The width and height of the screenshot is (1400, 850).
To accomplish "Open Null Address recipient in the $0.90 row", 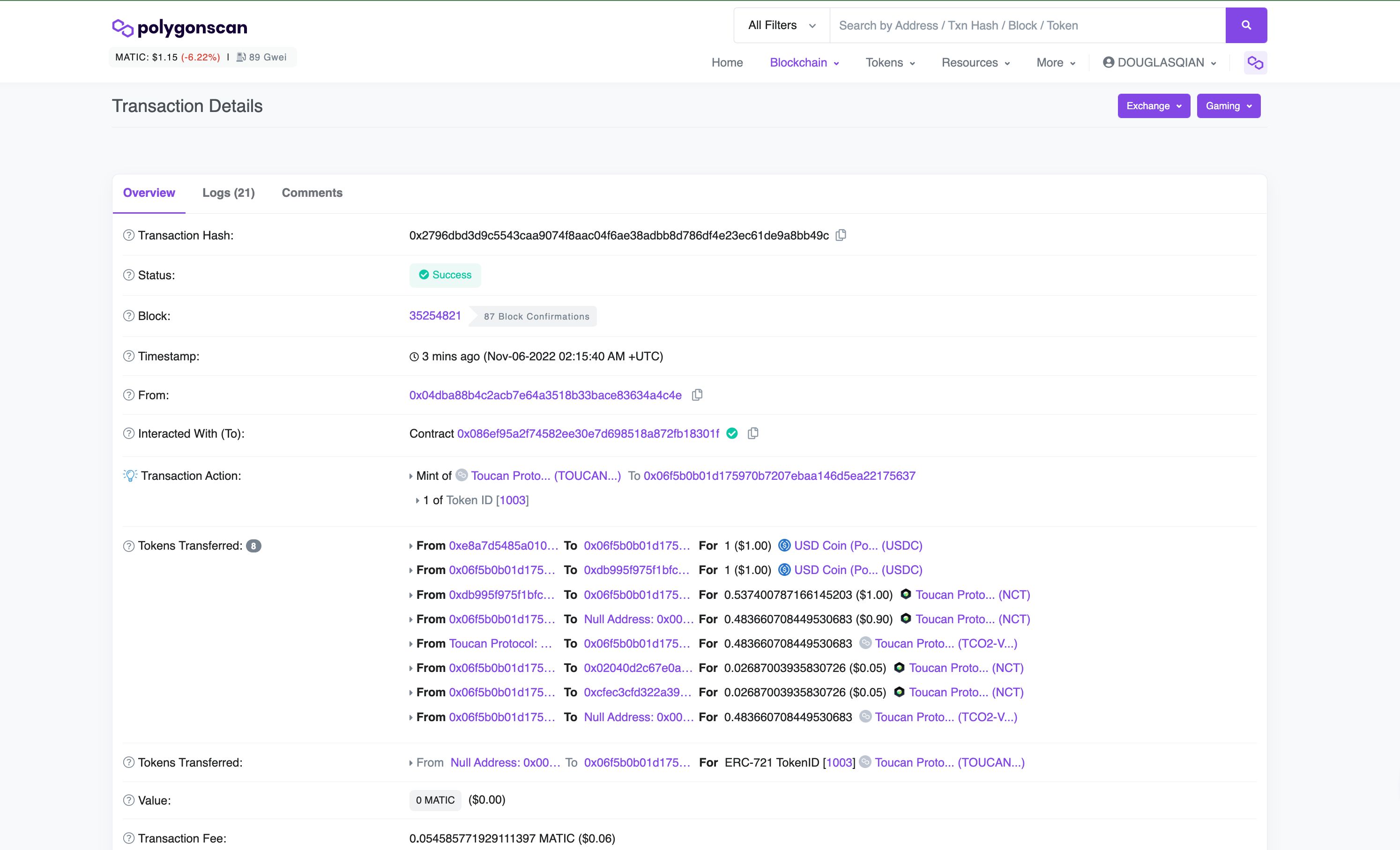I will coord(639,619).
